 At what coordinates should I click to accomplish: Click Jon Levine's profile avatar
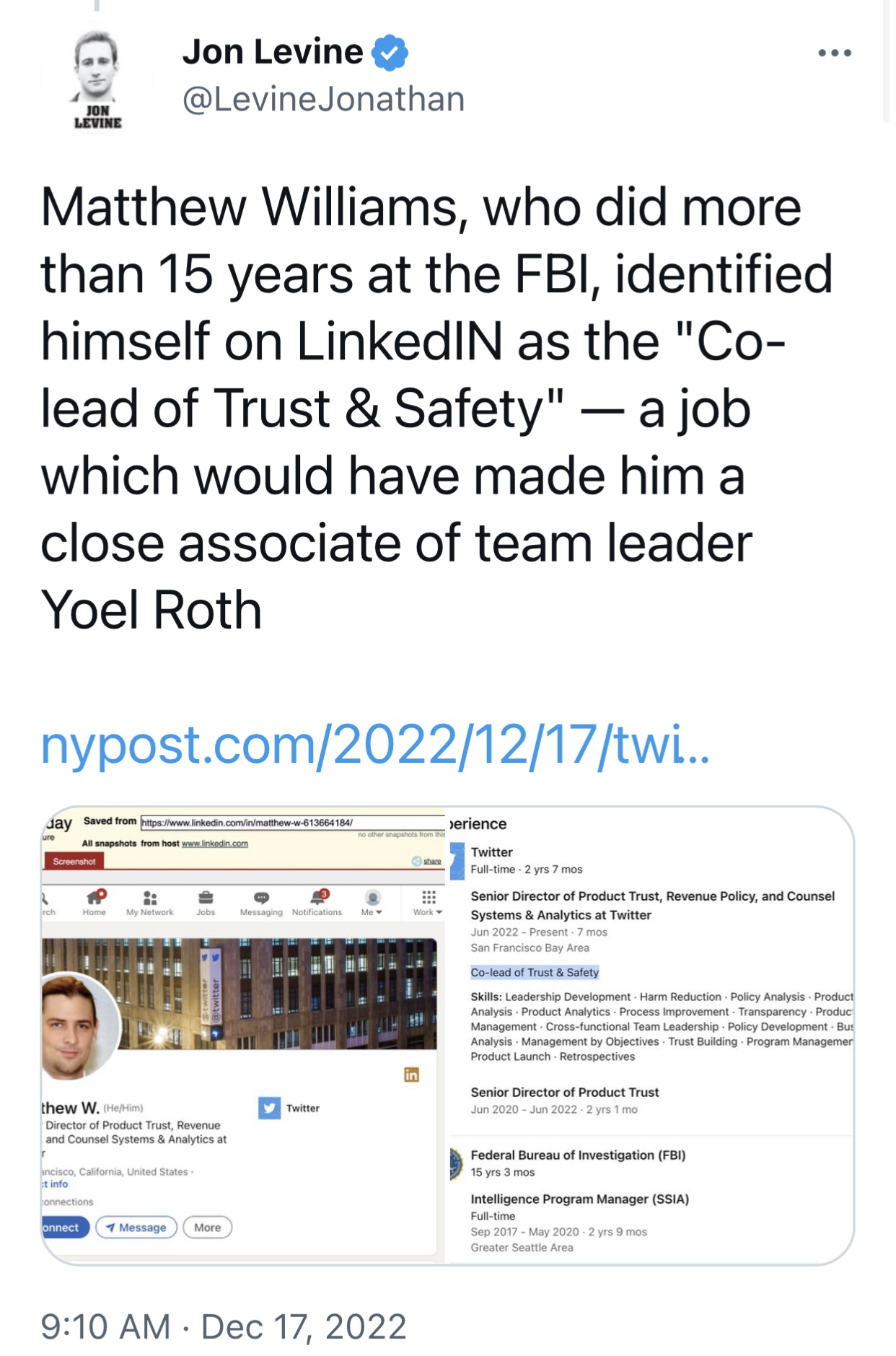[x=97, y=81]
